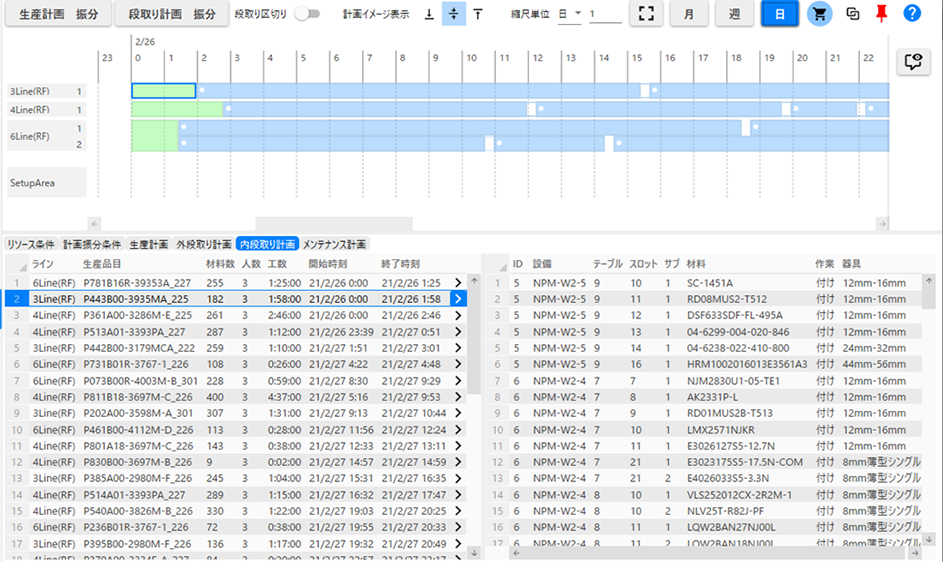This screenshot has width=943, height=562.
Task: Open the shopping cart icon
Action: pyautogui.click(x=820, y=14)
